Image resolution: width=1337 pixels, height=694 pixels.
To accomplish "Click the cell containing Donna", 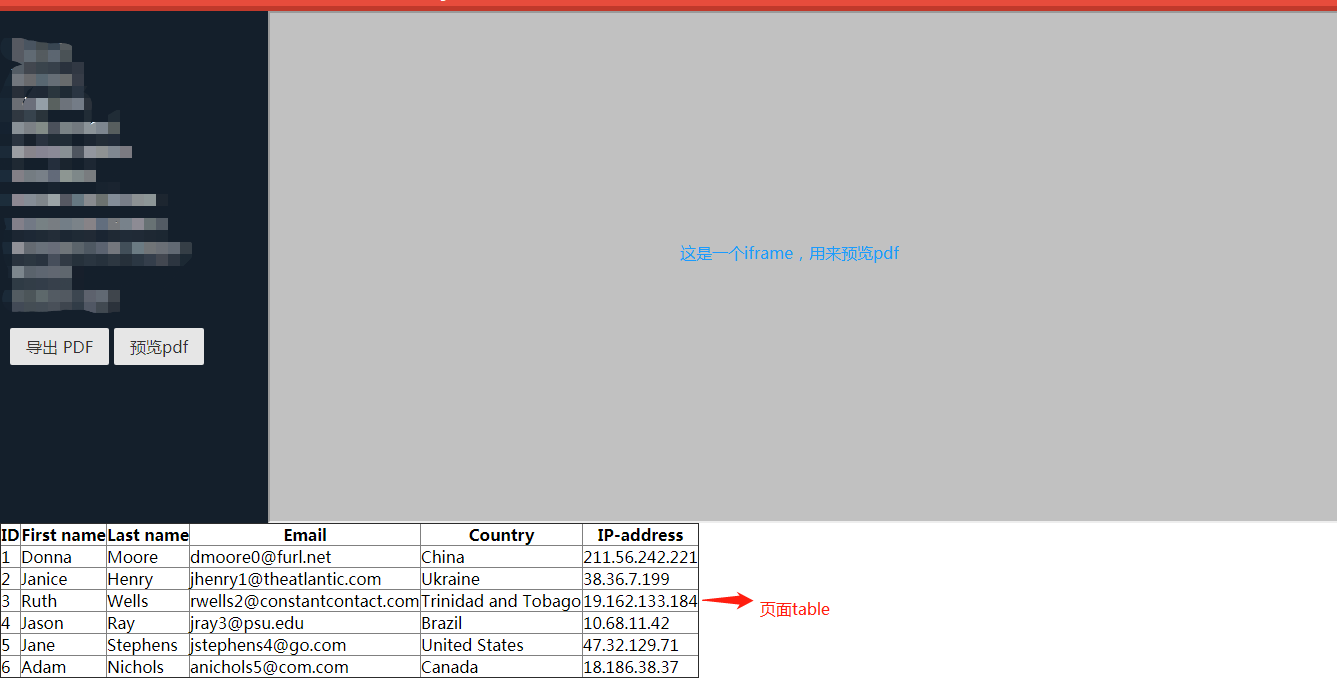I will [63, 557].
